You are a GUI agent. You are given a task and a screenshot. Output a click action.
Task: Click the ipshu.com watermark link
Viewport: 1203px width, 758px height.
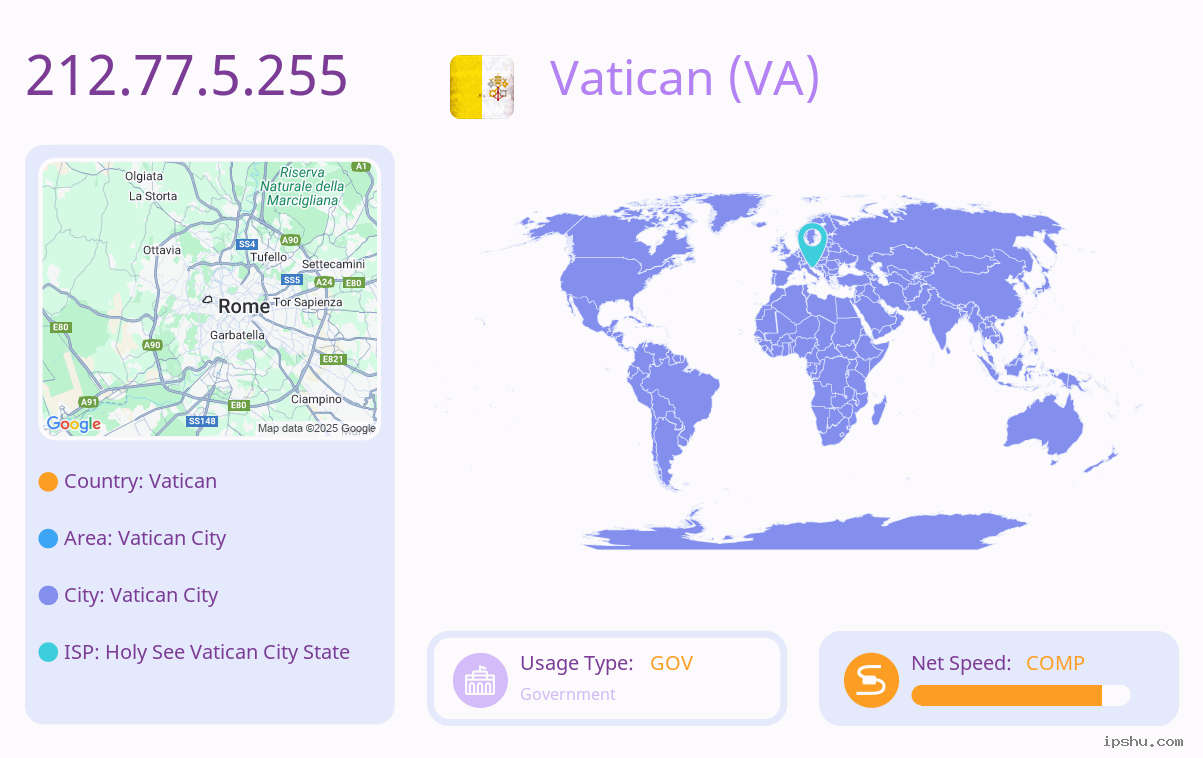coord(1143,741)
